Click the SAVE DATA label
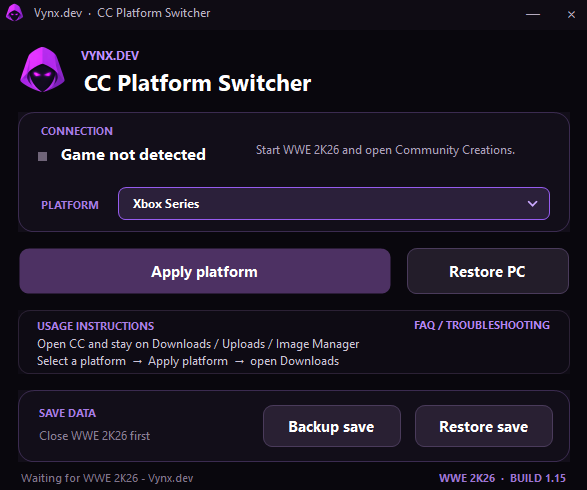This screenshot has height=490, width=587. point(67,413)
